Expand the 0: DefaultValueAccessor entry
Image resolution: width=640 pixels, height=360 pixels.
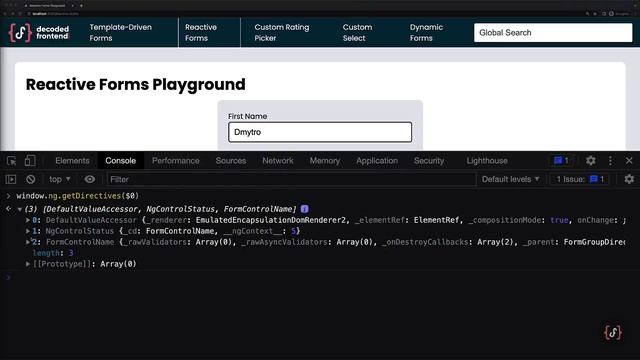coord(28,220)
